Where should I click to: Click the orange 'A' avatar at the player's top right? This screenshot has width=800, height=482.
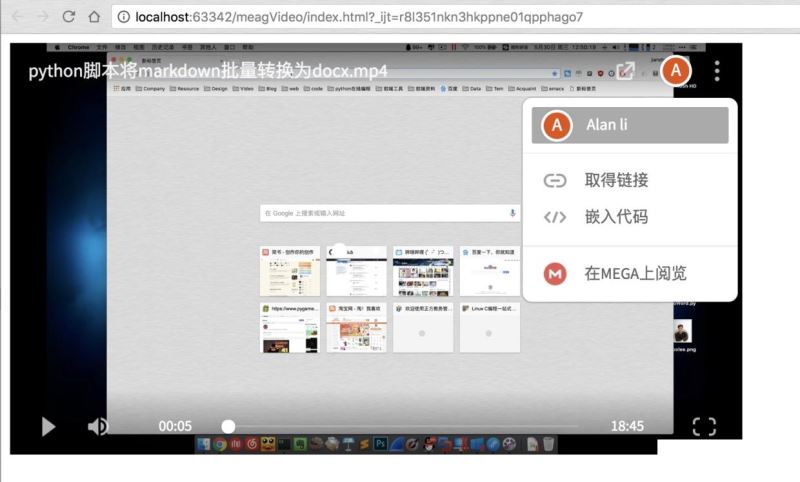click(x=676, y=70)
